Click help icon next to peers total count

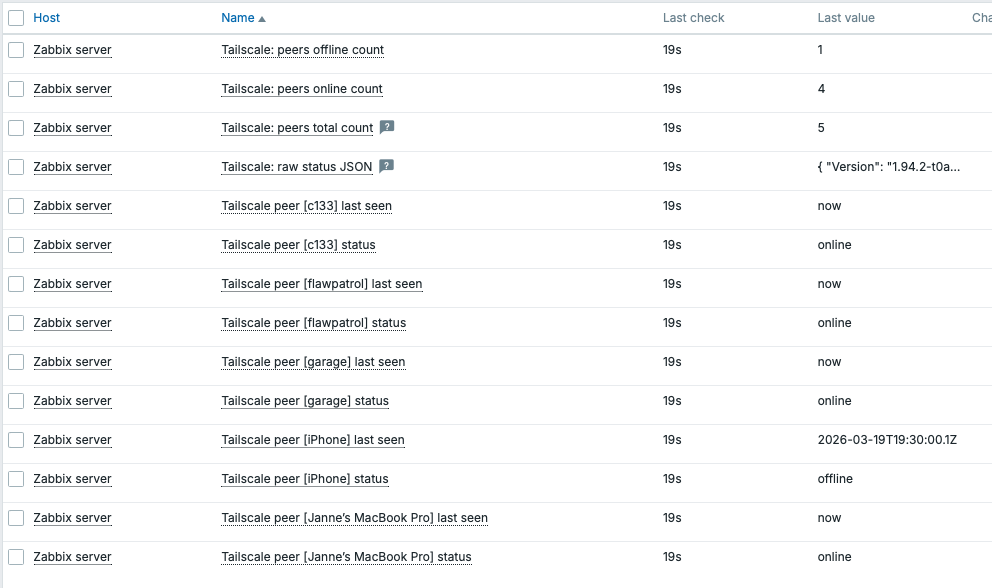(387, 128)
